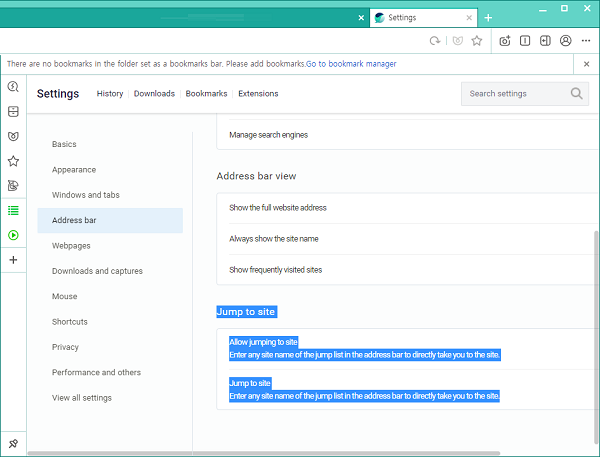Dismiss the bookmarks bar notice
600x457 pixels.
point(586,64)
